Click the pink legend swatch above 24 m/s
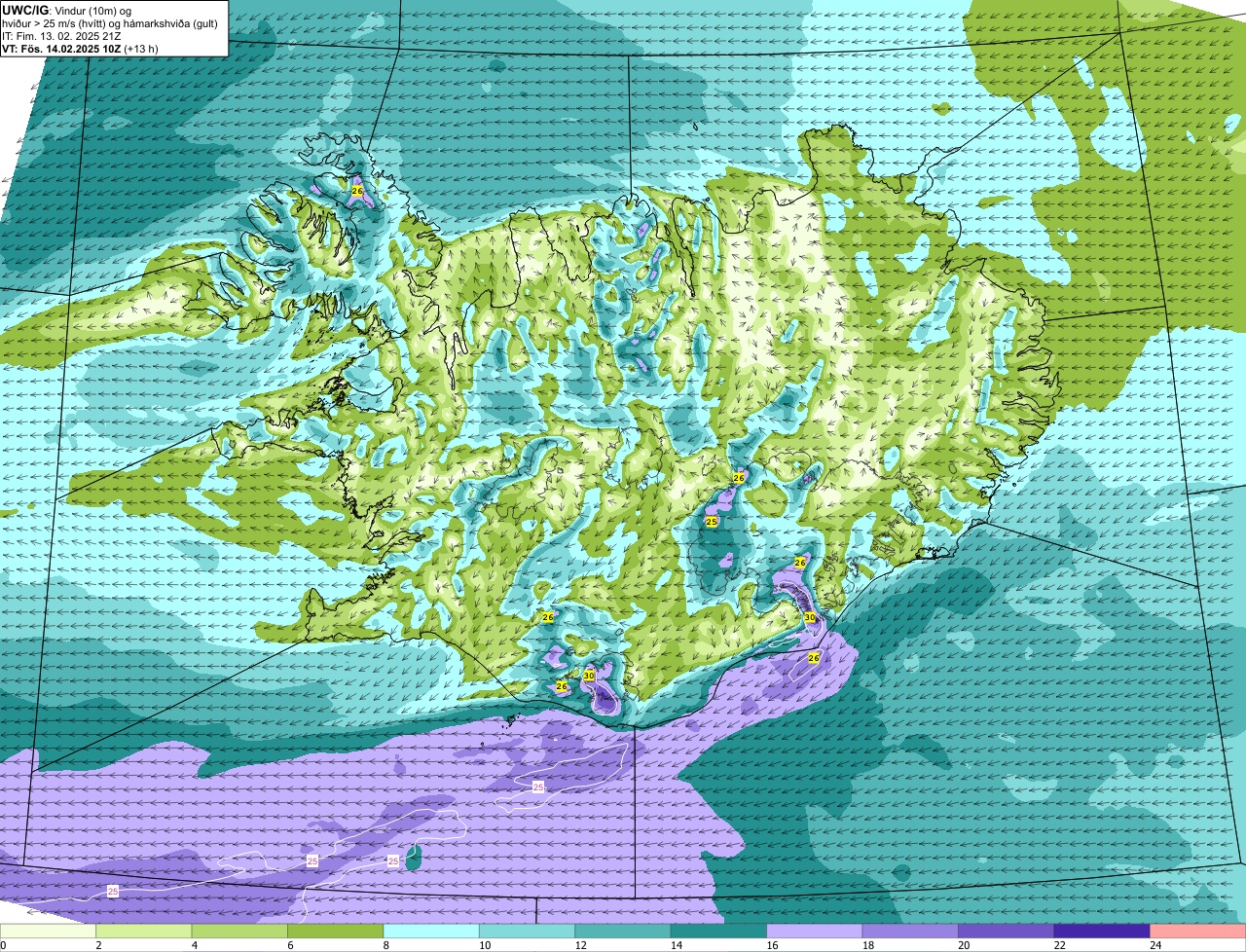1246x952 pixels. point(1198,931)
